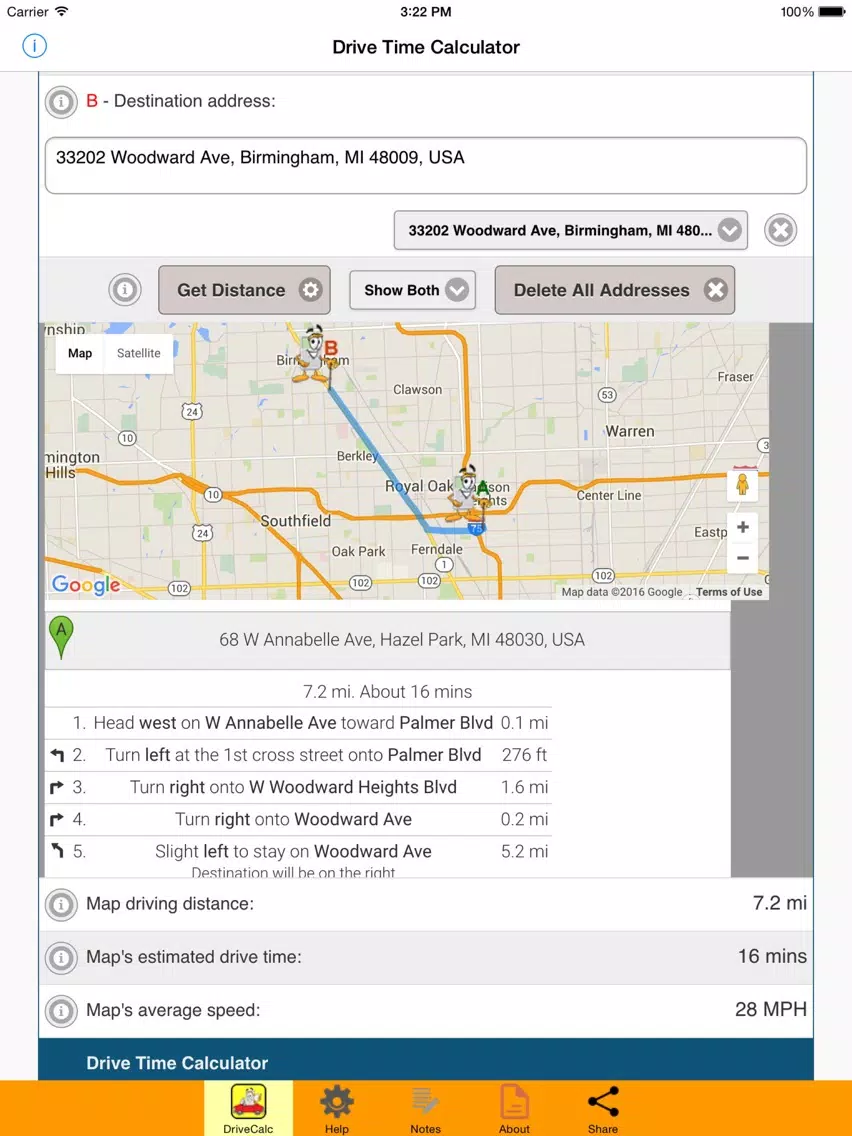The image size is (852, 1136).
Task: Click the 16 mins drive time value
Action: (x=772, y=956)
